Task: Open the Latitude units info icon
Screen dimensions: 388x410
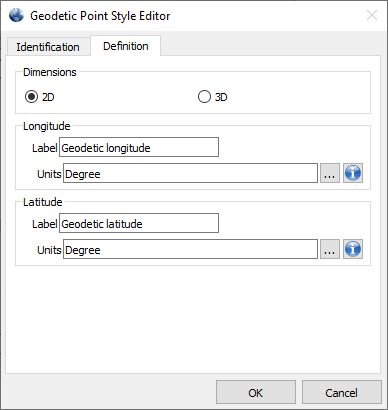Action: point(353,249)
